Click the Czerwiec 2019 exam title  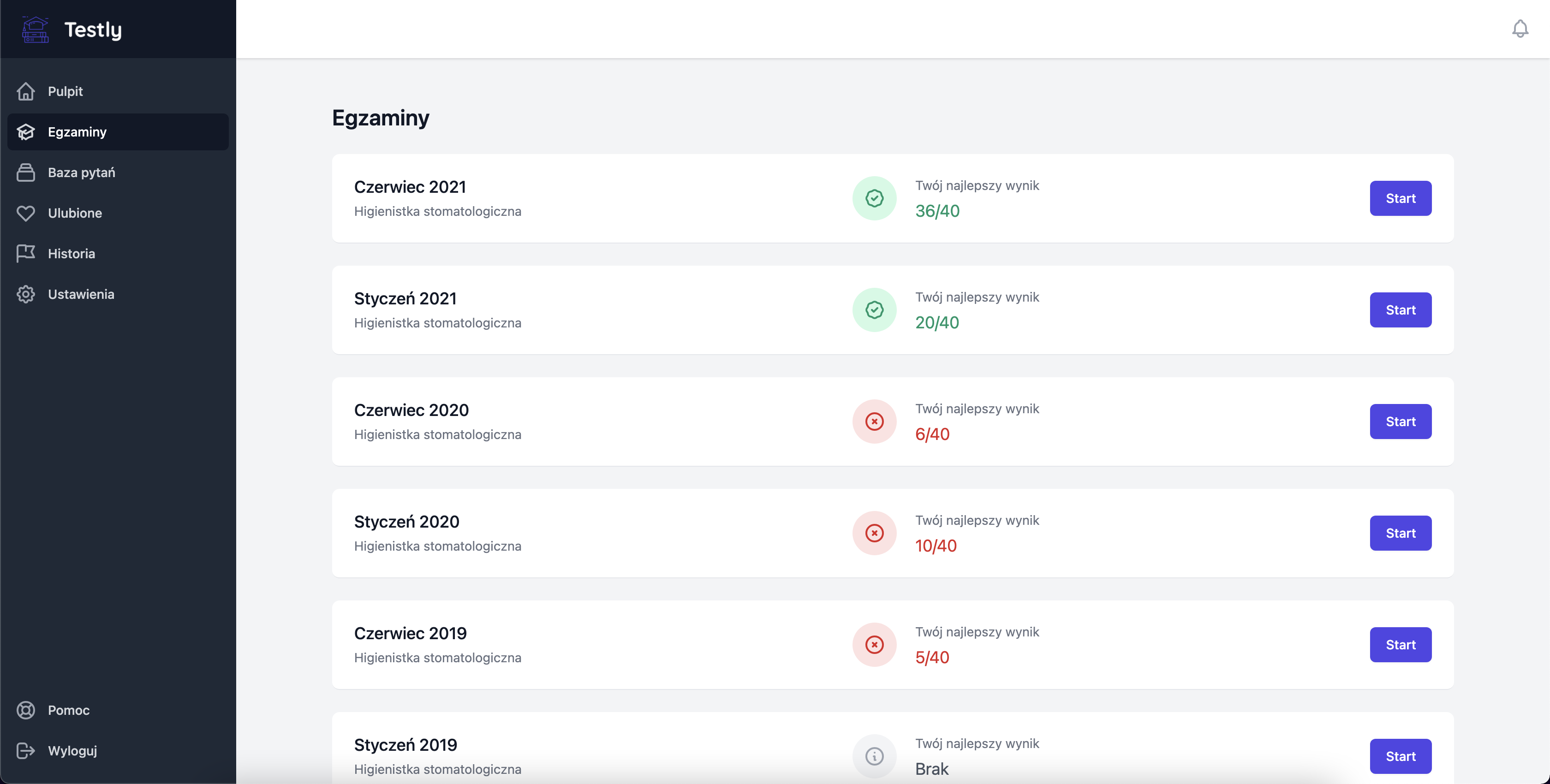coord(410,634)
